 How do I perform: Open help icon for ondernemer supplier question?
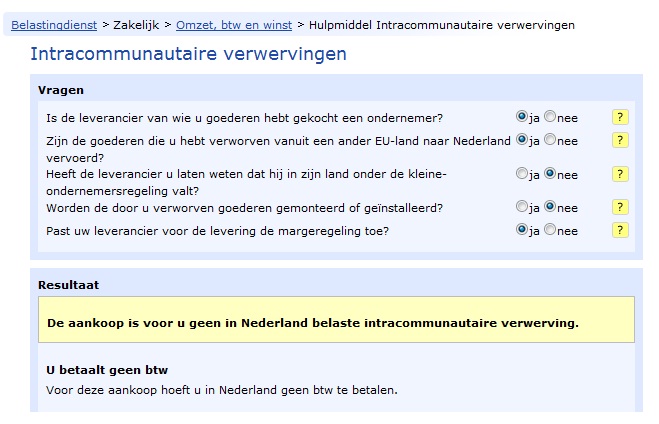[620, 117]
